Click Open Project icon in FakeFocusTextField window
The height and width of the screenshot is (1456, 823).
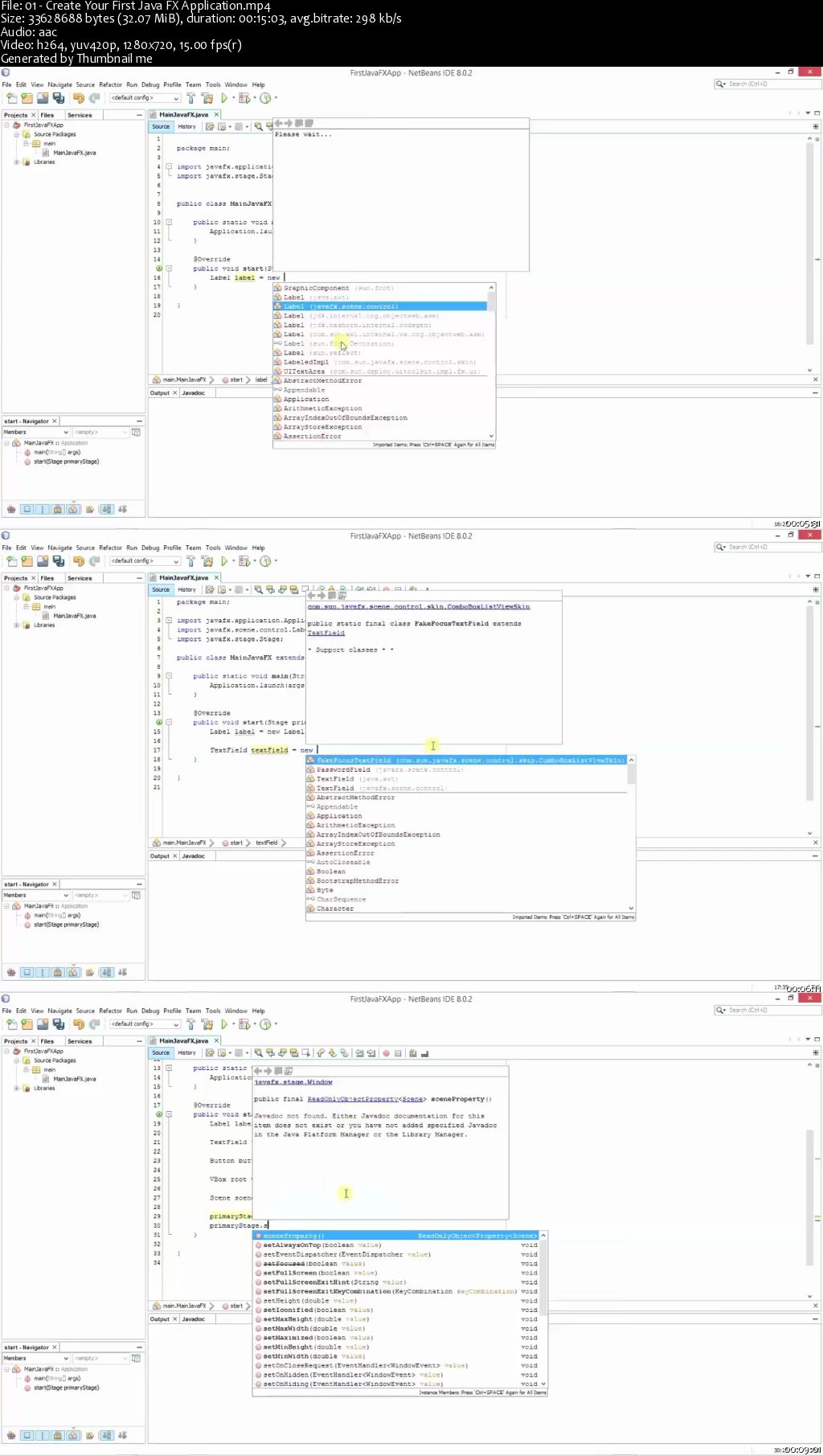click(x=43, y=561)
